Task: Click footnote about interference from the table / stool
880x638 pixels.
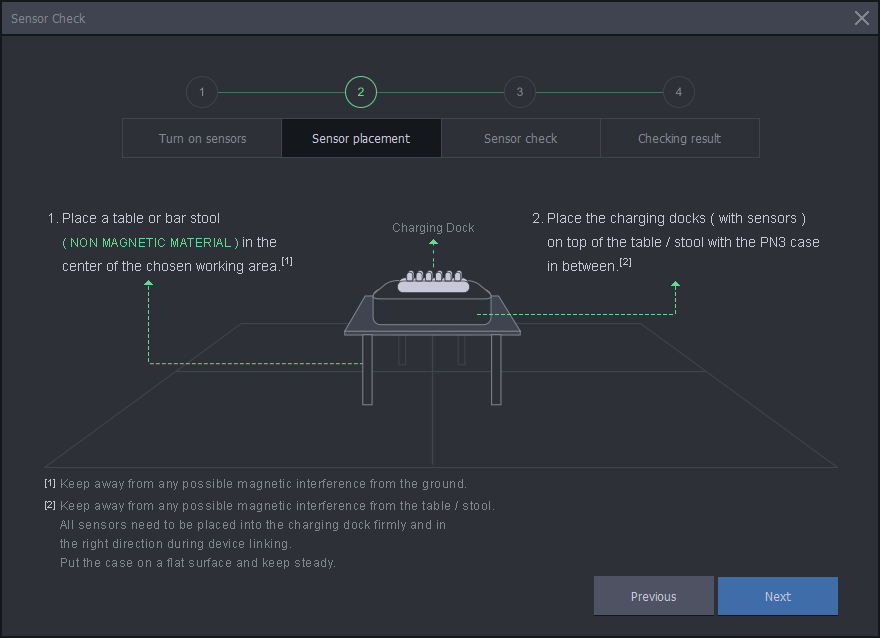Action: click(x=277, y=506)
